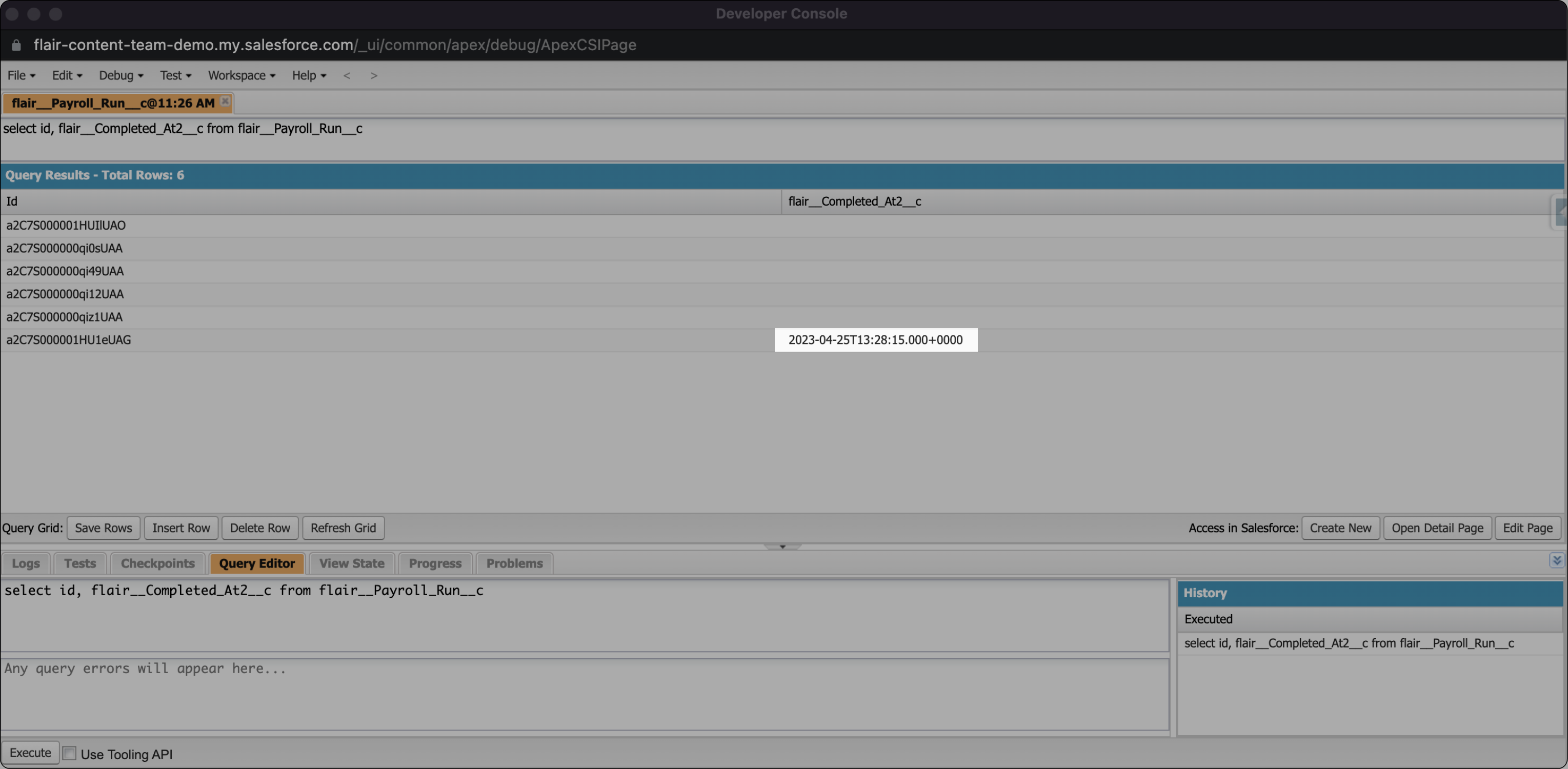The image size is (1568, 769).
Task: Enable the Use Tooling API checkbox
Action: 69,753
